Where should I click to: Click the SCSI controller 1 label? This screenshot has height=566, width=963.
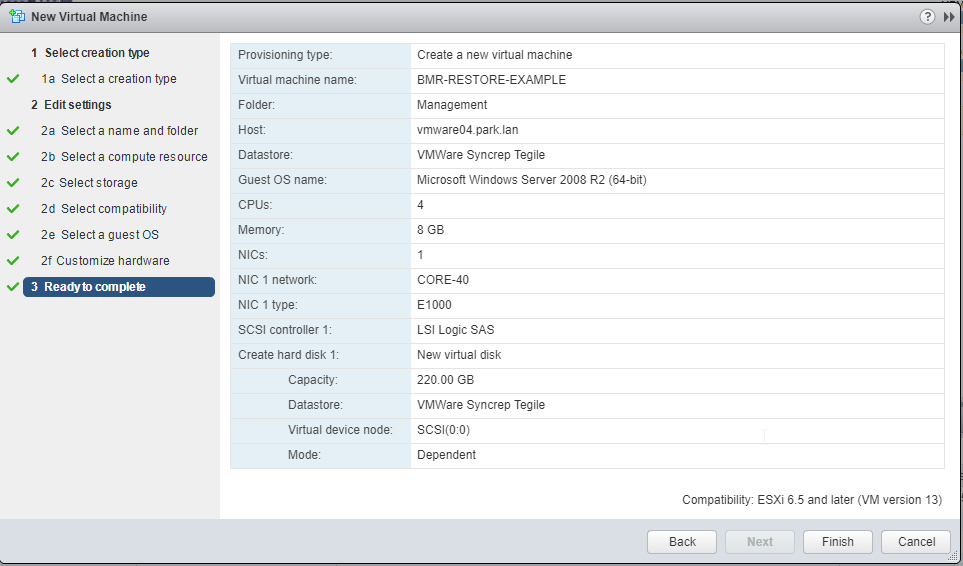point(285,330)
